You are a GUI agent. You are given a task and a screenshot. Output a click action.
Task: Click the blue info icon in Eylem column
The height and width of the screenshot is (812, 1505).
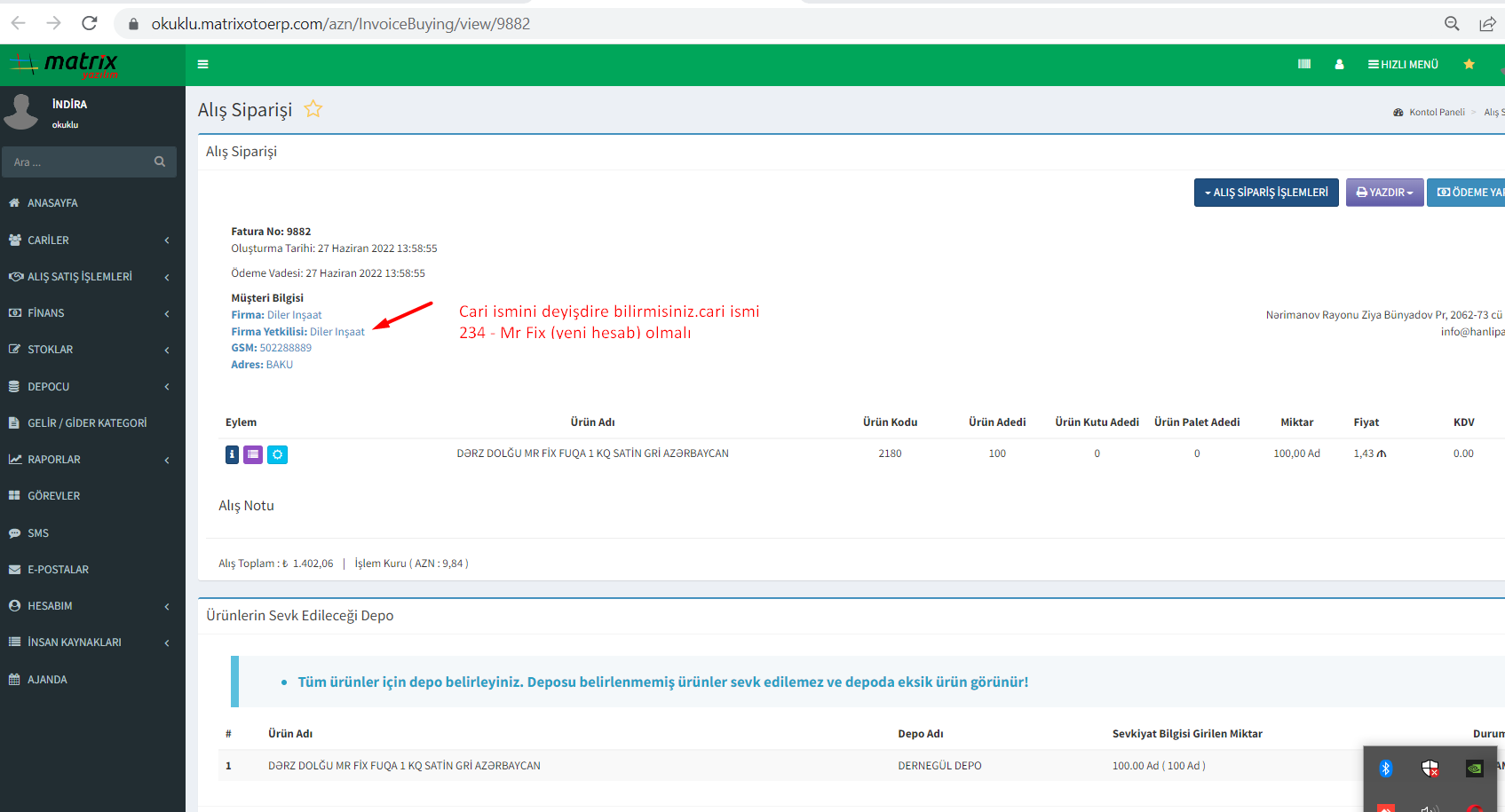(232, 454)
